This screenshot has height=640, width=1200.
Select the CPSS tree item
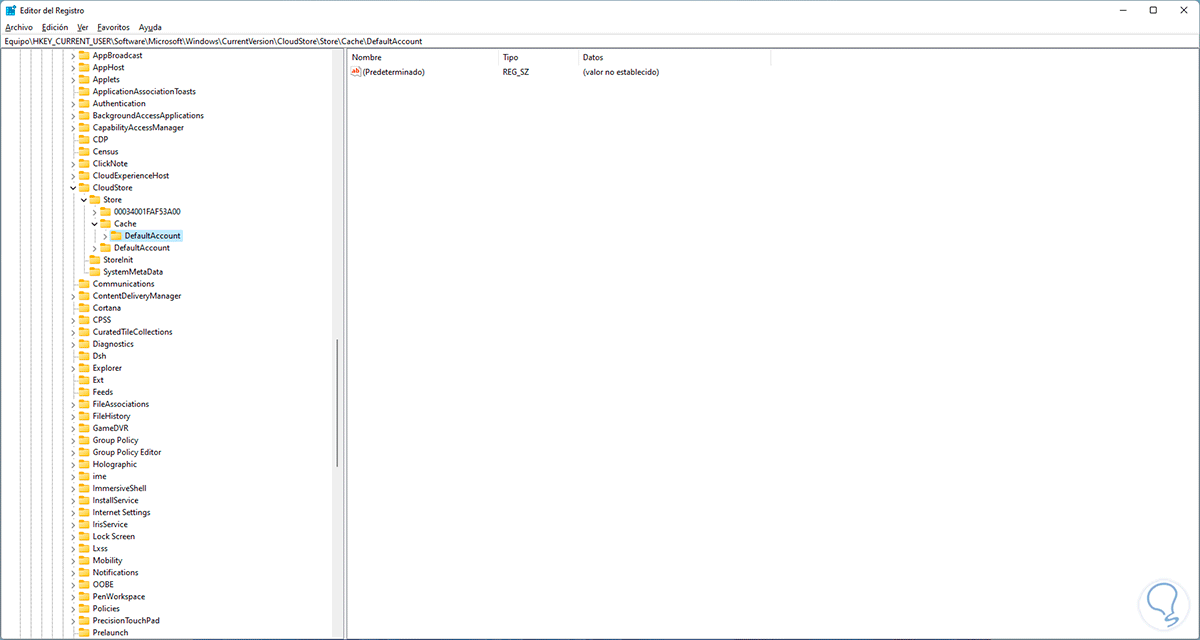point(102,319)
